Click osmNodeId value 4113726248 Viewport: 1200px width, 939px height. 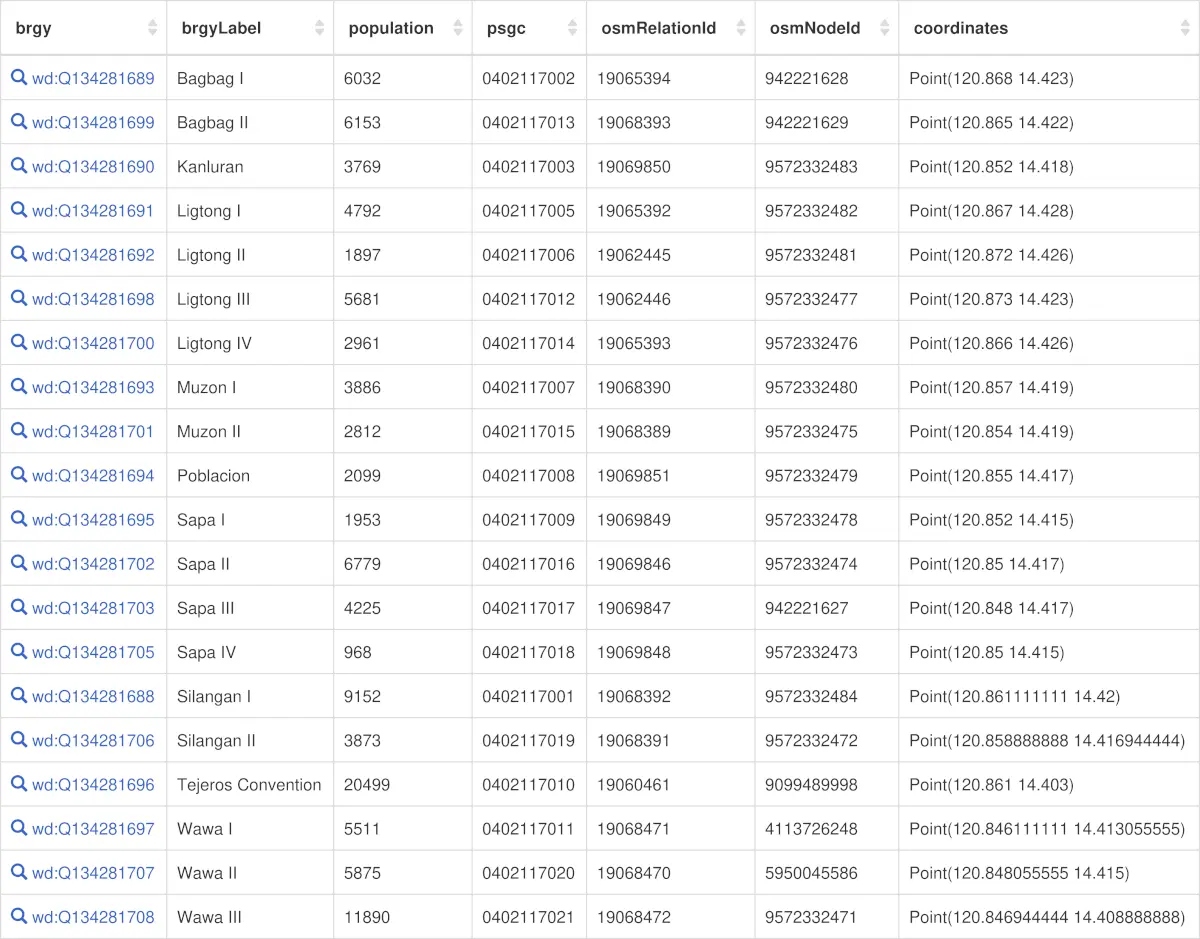pyautogui.click(x=811, y=828)
